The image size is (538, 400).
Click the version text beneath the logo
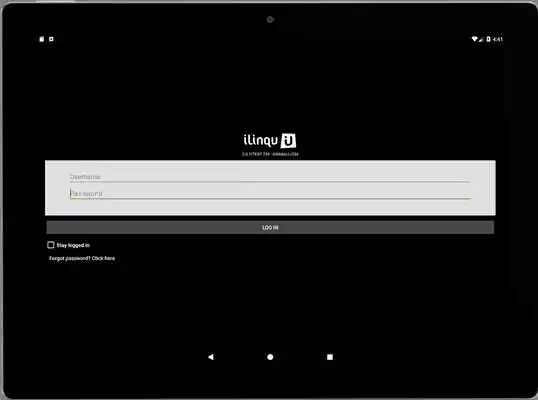tap(270, 154)
